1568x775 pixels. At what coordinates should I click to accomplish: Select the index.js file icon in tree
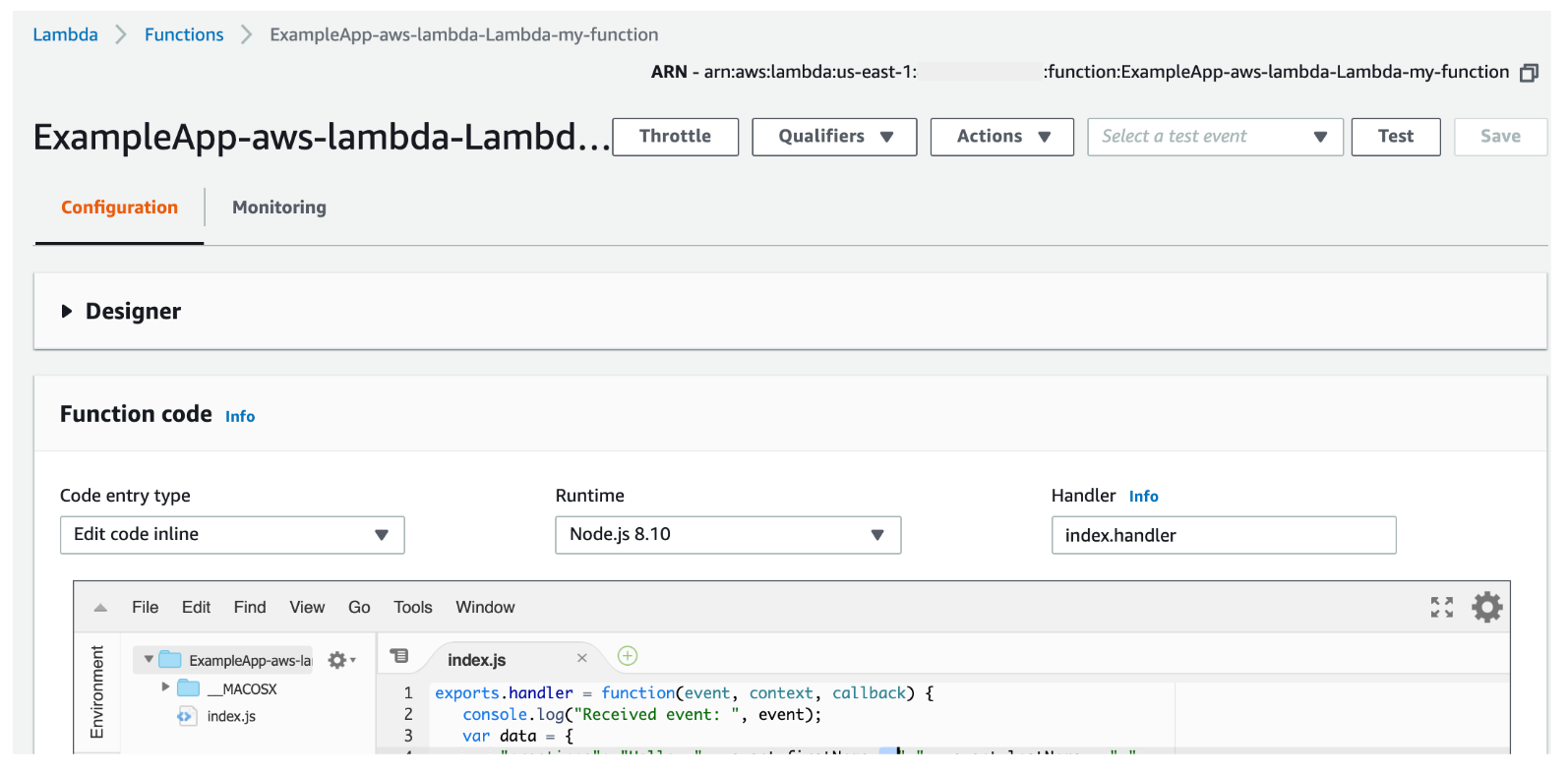[x=186, y=716]
